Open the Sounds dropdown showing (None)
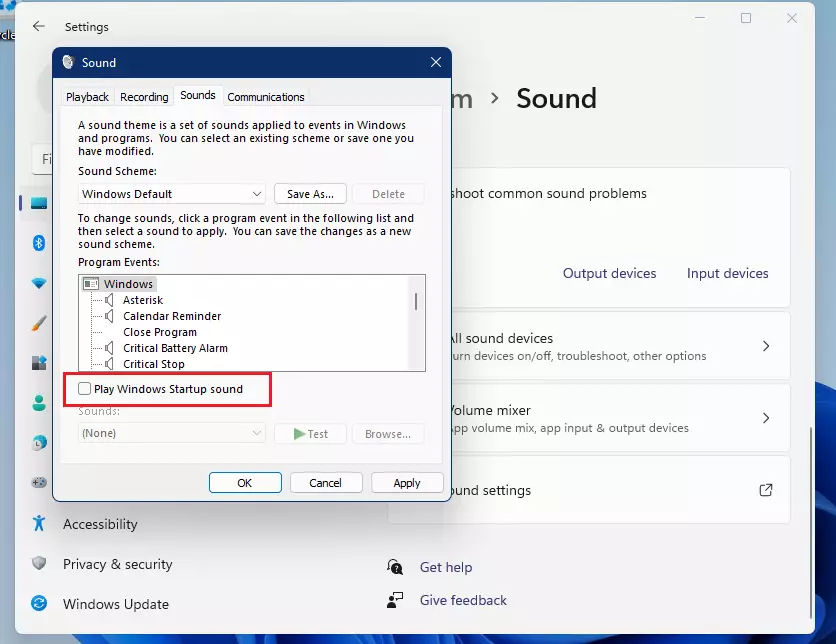 [172, 433]
